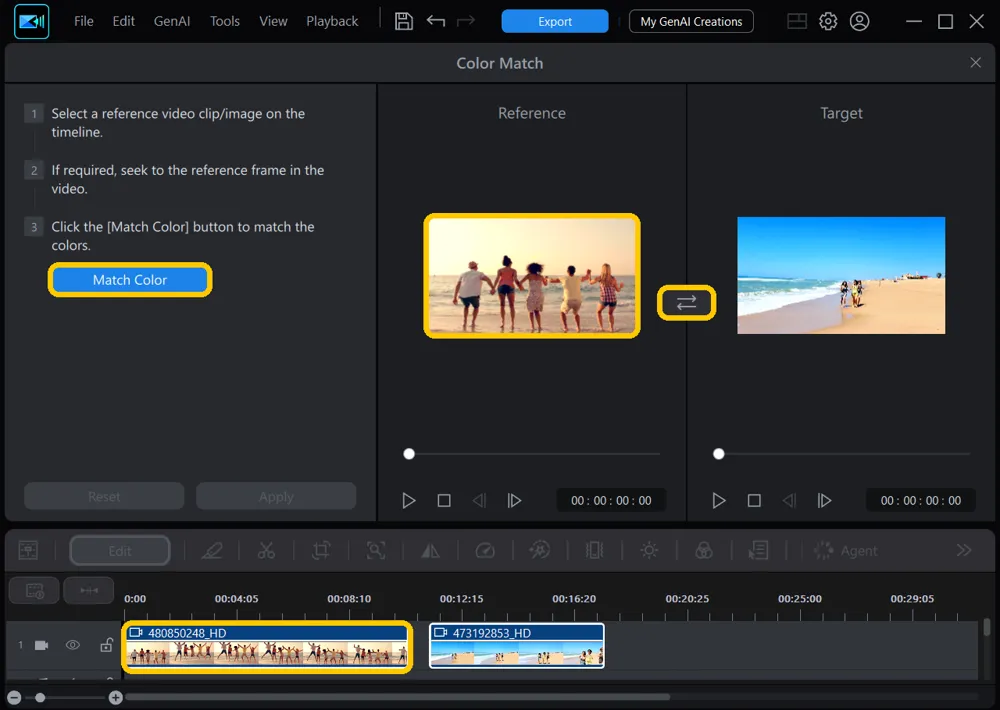Undo the last action
This screenshot has height=710, width=1000.
click(x=436, y=21)
